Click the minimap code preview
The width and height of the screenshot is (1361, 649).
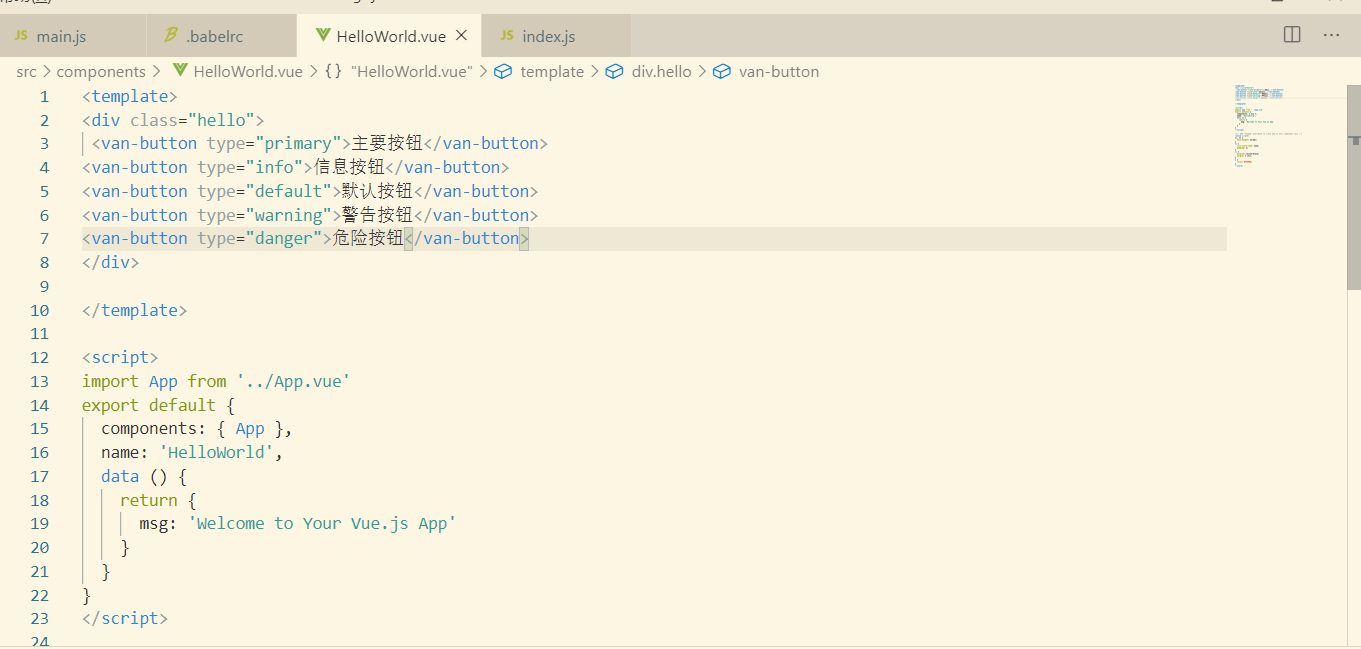pyautogui.click(x=1266, y=125)
